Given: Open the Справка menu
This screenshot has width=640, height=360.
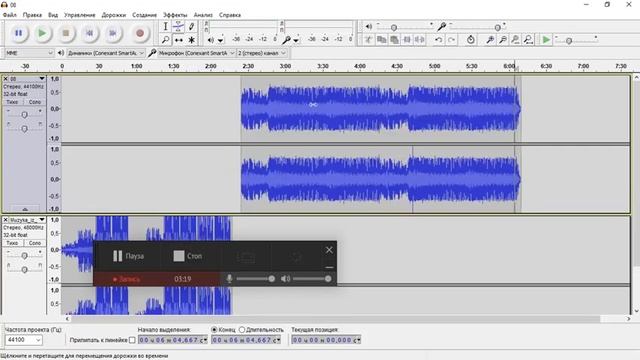Looking at the screenshot, I should coord(230,15).
